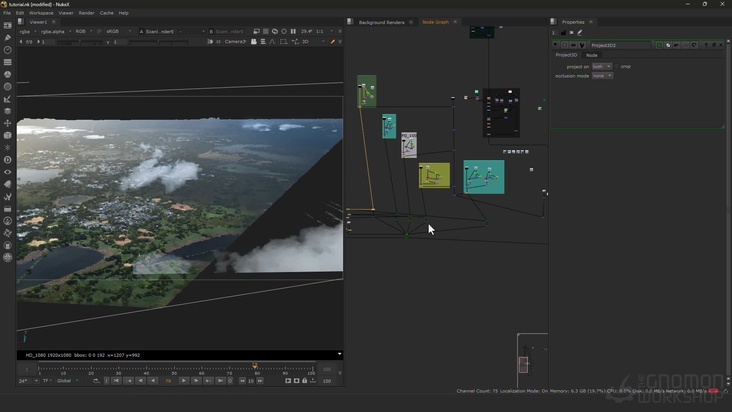Screen dimensions: 732x412
Task: Collapse the Project3D2 properties panel arrow
Action: (556, 45)
